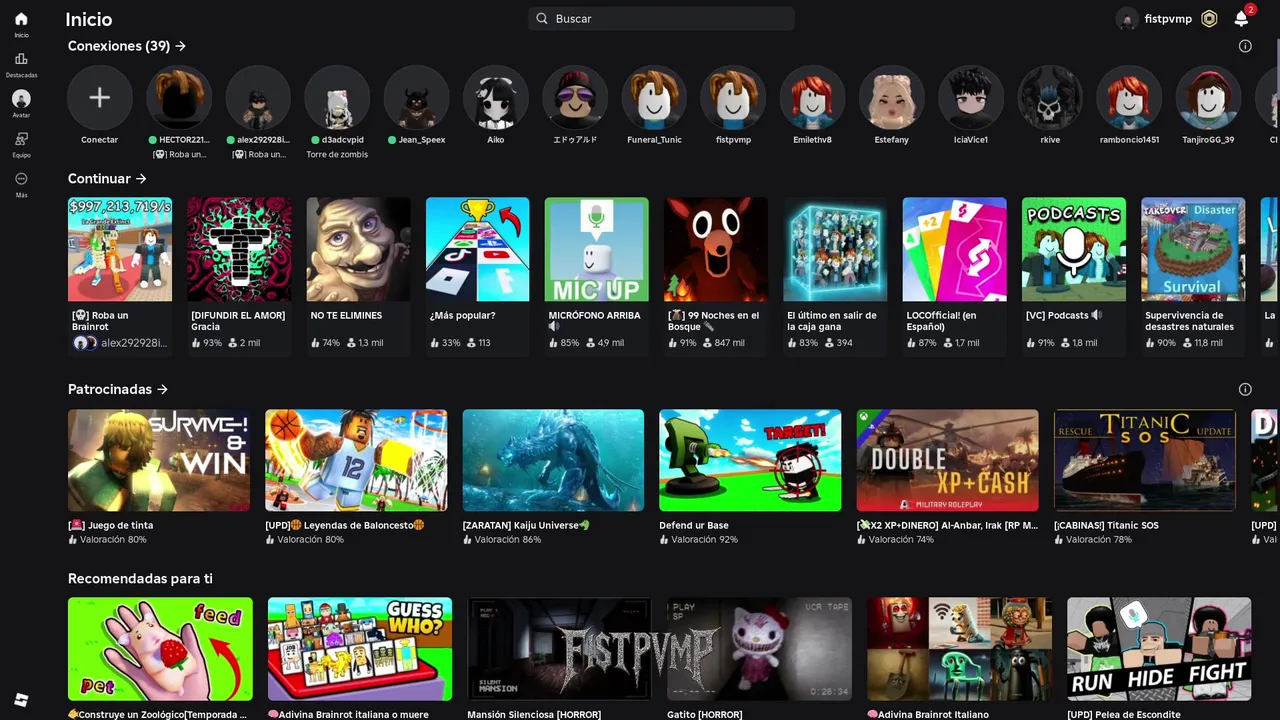Open the Recomendadas para ti heading
This screenshot has width=1280, height=720.
click(x=140, y=579)
